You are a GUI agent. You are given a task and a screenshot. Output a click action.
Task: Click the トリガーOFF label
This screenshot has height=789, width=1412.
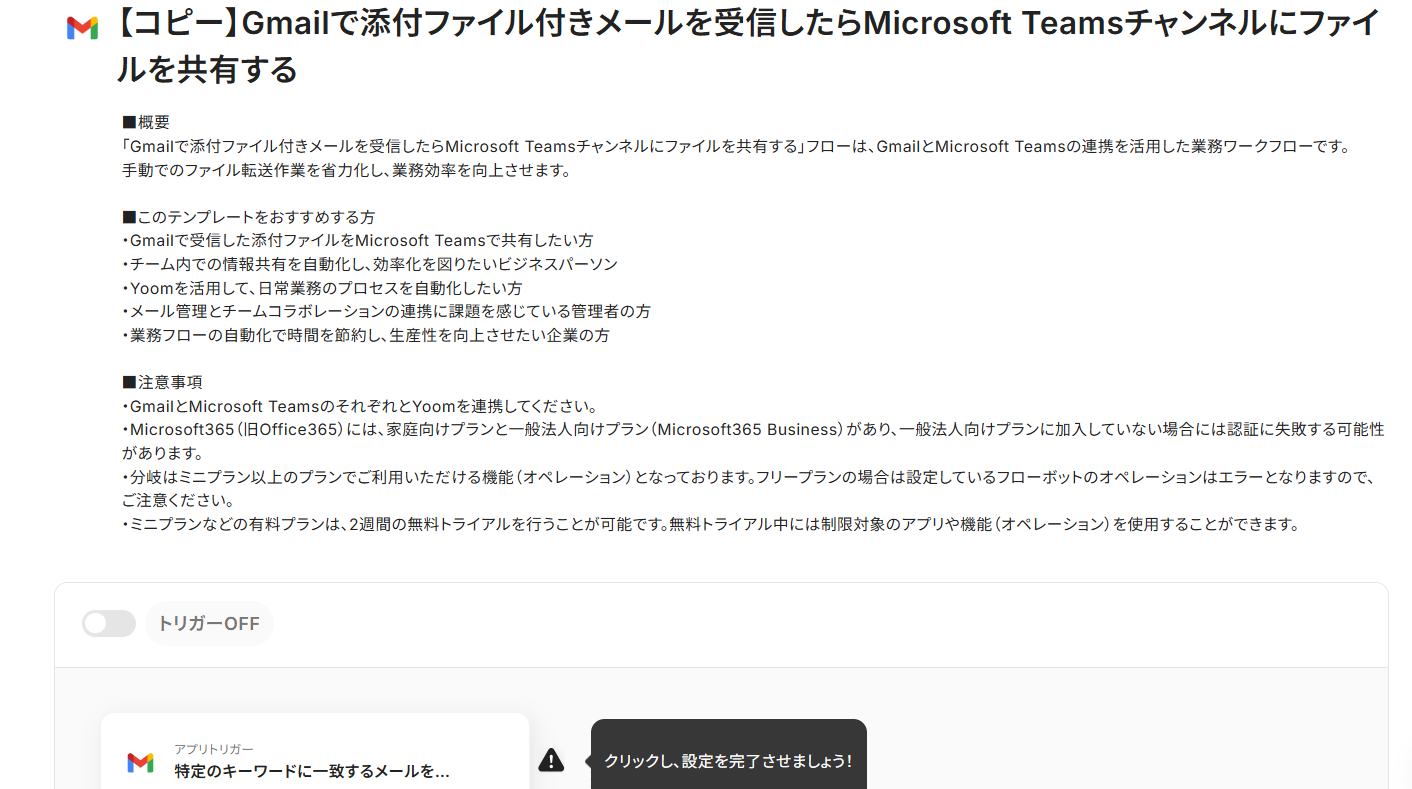pos(209,624)
